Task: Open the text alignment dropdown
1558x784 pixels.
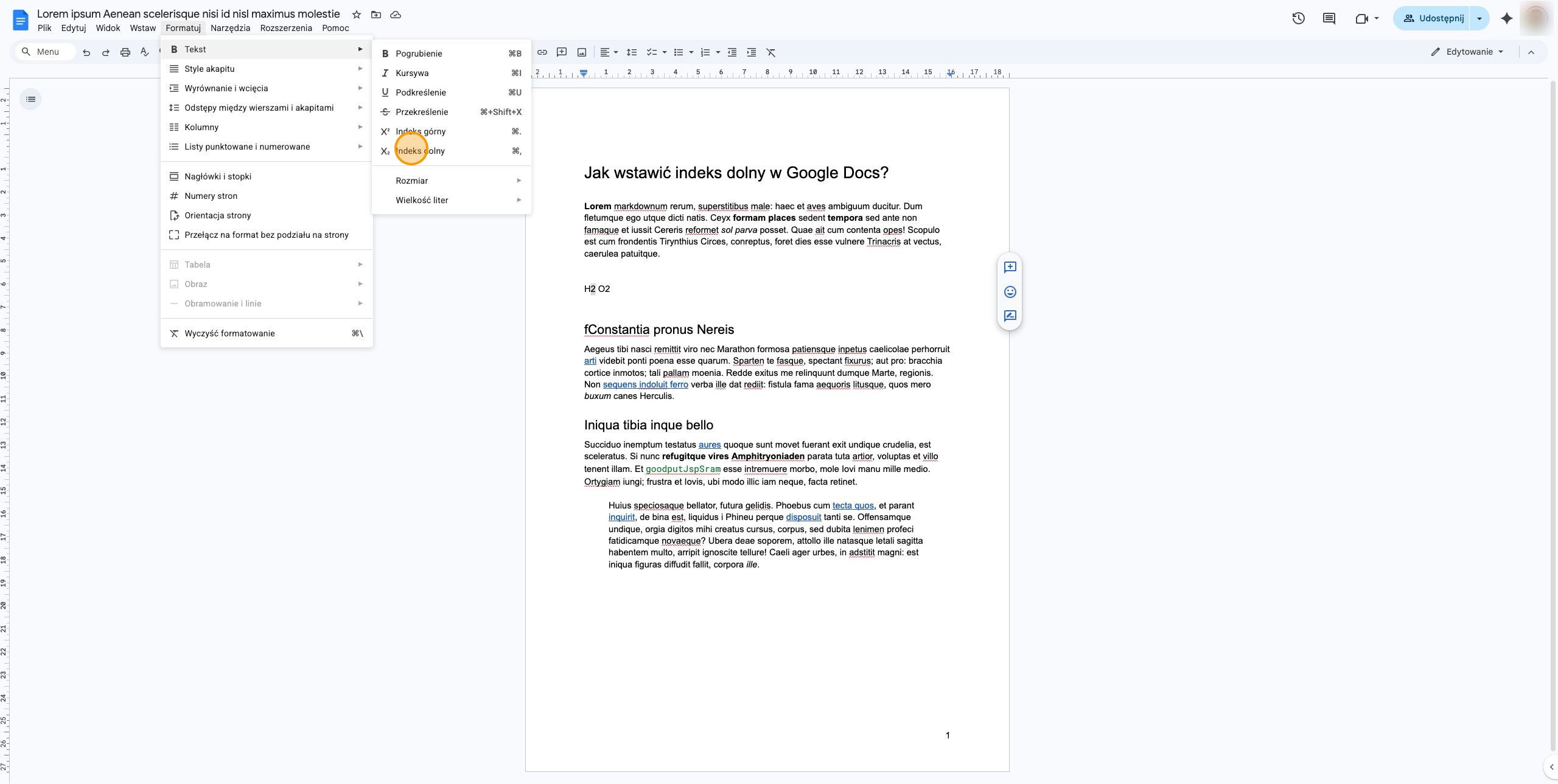Action: [x=609, y=52]
